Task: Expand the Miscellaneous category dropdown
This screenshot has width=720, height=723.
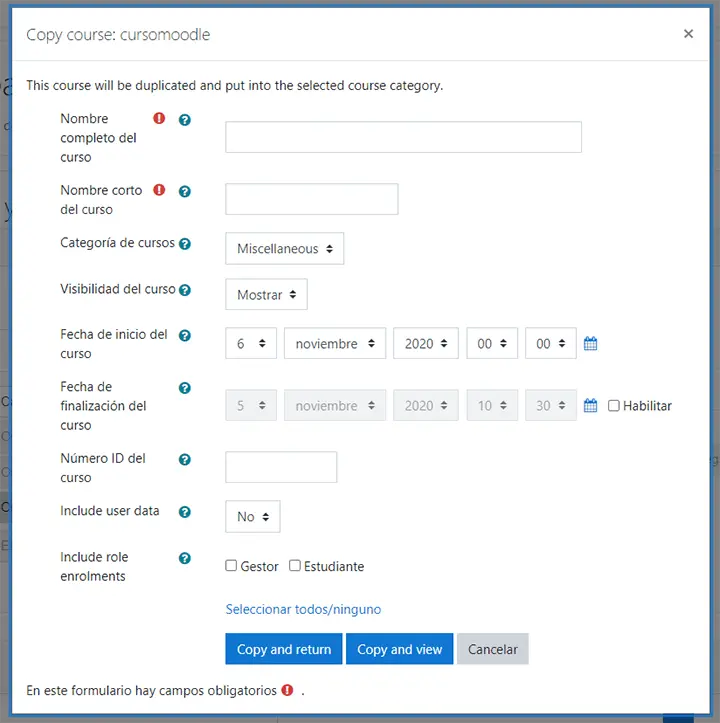Action: pyautogui.click(x=284, y=249)
